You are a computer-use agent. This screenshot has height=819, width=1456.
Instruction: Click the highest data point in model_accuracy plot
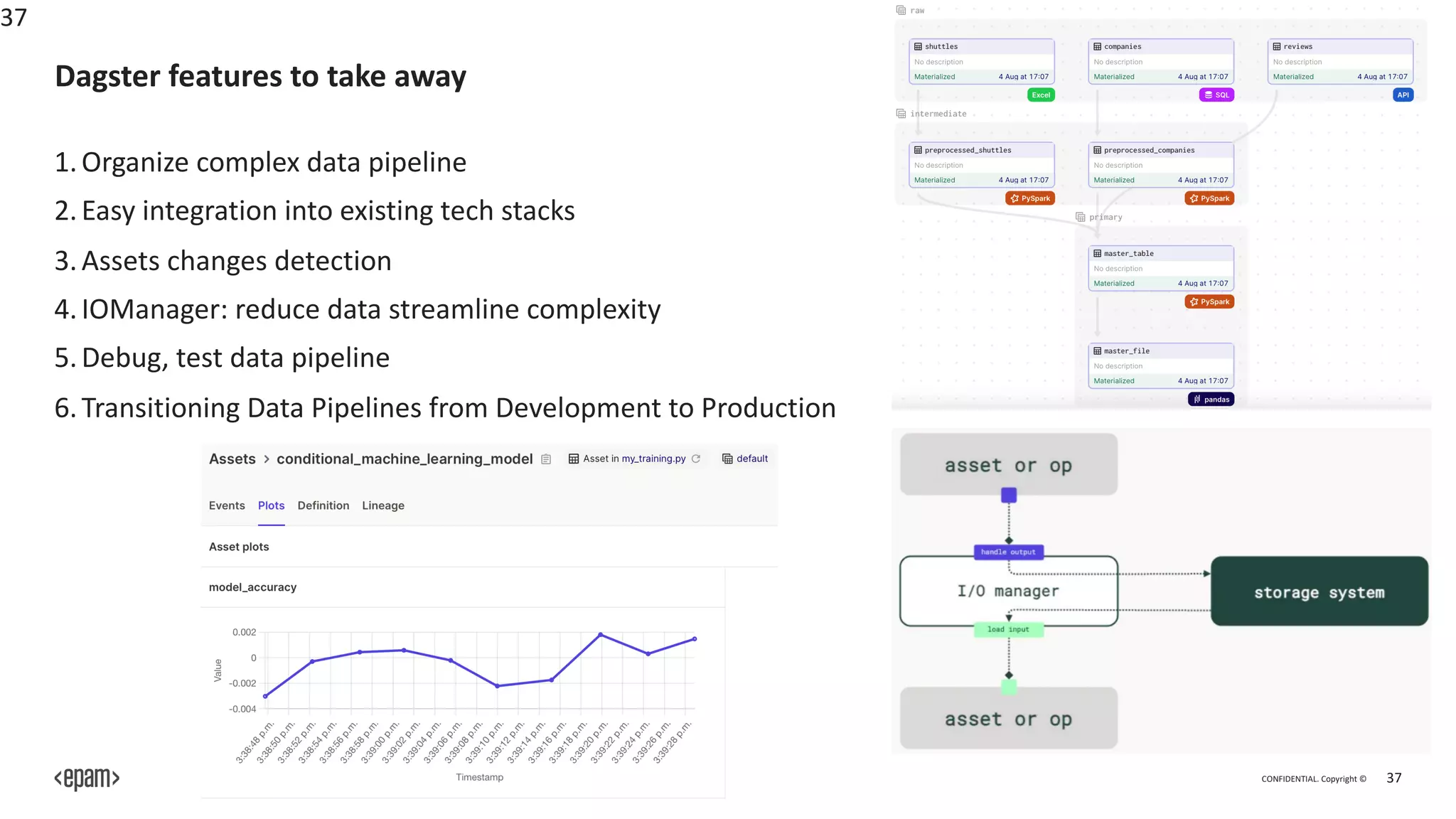[601, 635]
